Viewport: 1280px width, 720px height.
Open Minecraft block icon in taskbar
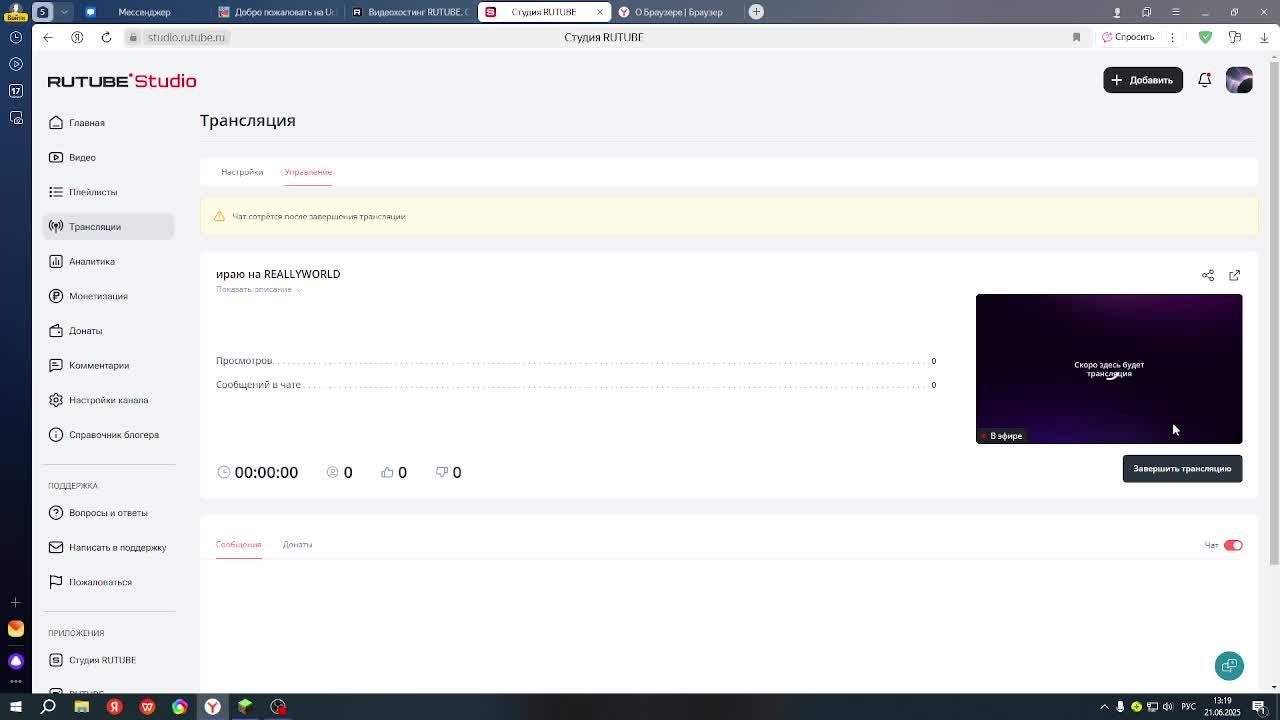click(245, 707)
